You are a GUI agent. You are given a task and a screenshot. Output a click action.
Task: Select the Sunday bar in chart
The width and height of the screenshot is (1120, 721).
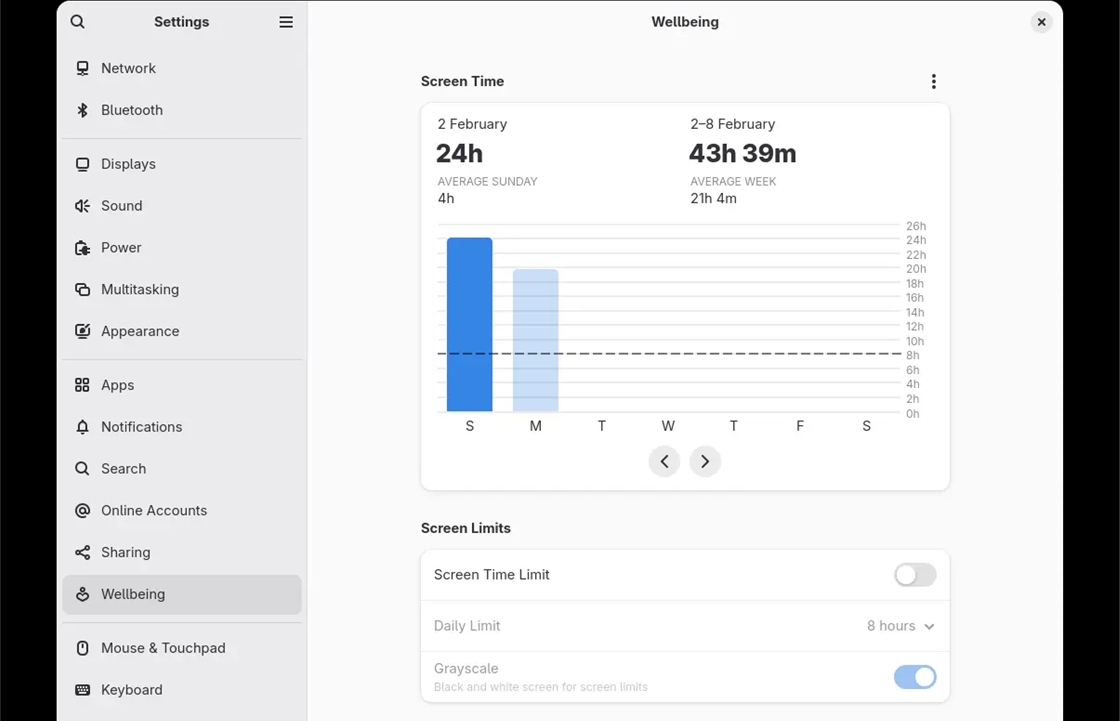coord(469,324)
